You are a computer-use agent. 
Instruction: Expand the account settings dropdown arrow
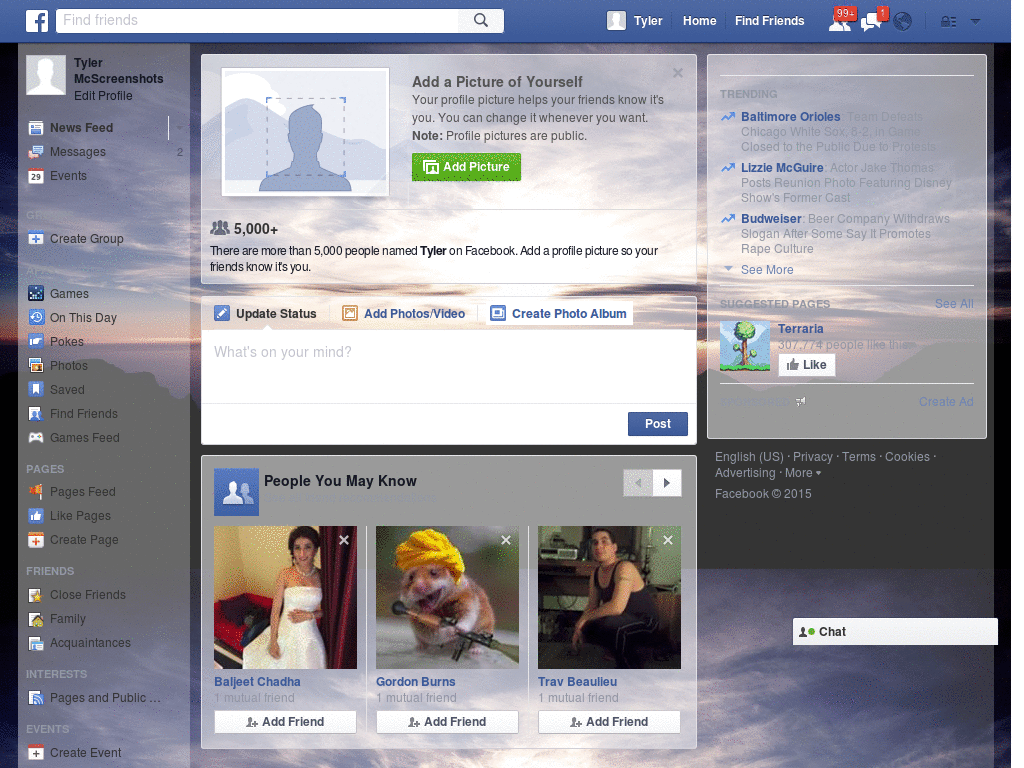974,21
